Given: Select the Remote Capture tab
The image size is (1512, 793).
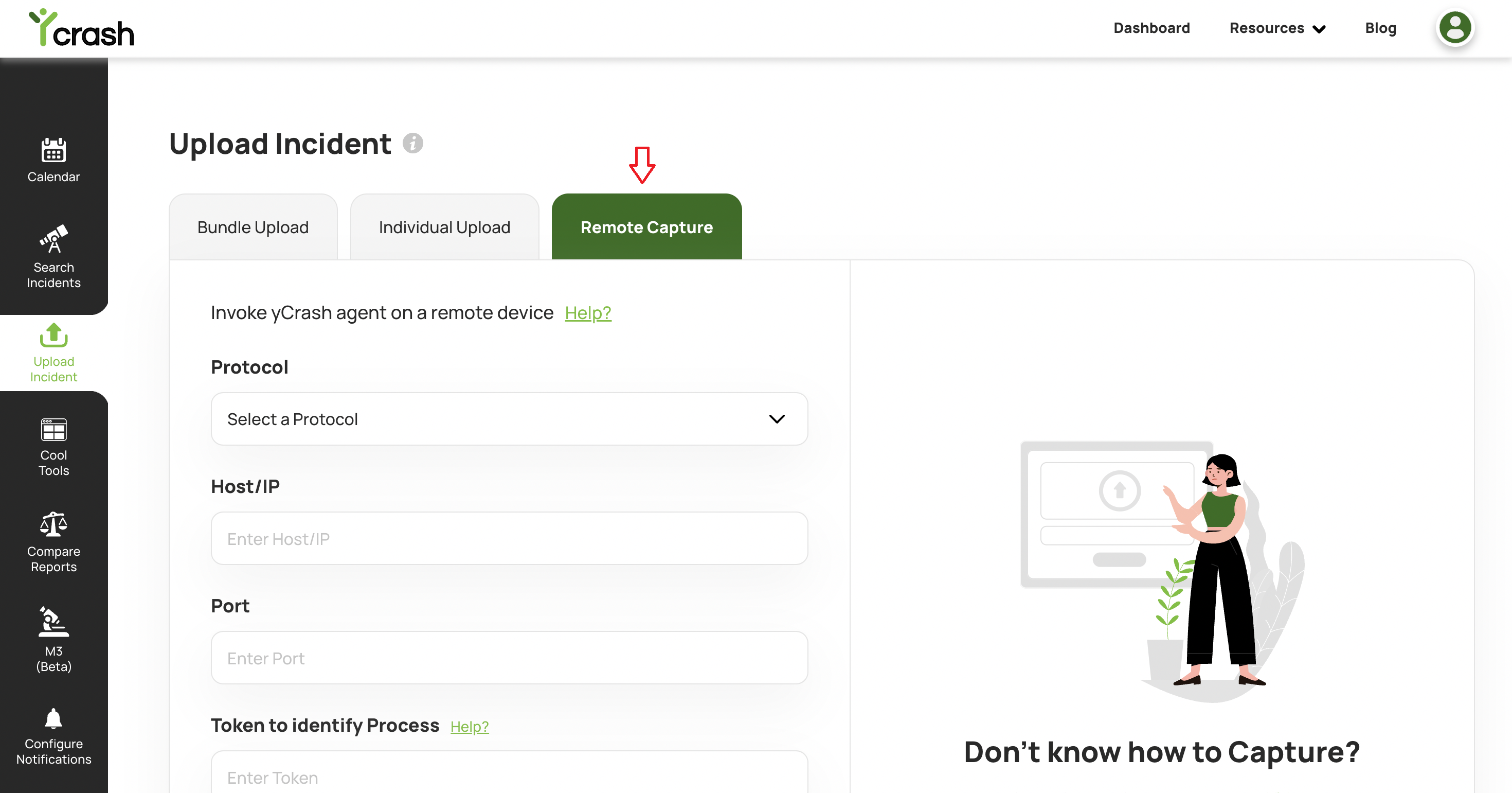Looking at the screenshot, I should point(646,227).
